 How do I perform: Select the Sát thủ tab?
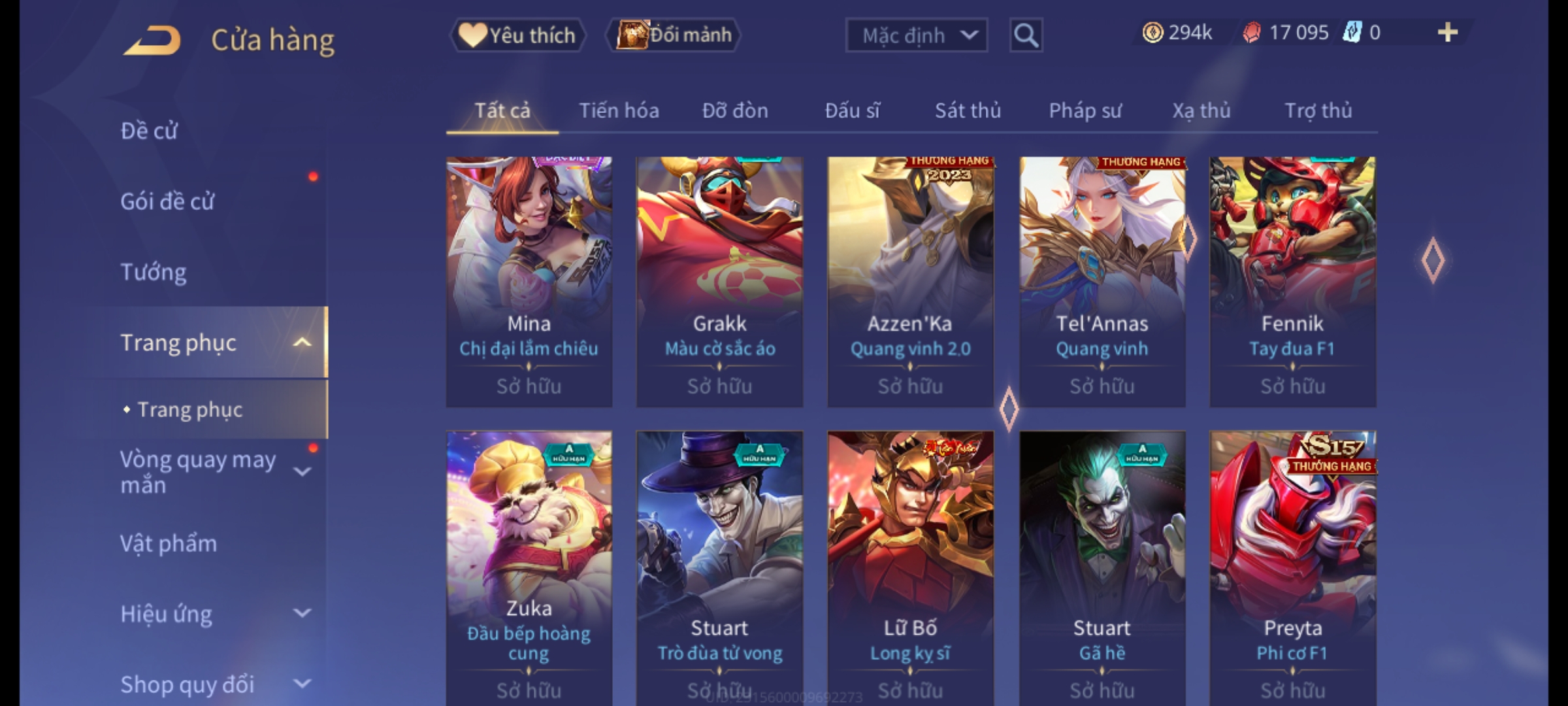pyautogui.click(x=968, y=110)
